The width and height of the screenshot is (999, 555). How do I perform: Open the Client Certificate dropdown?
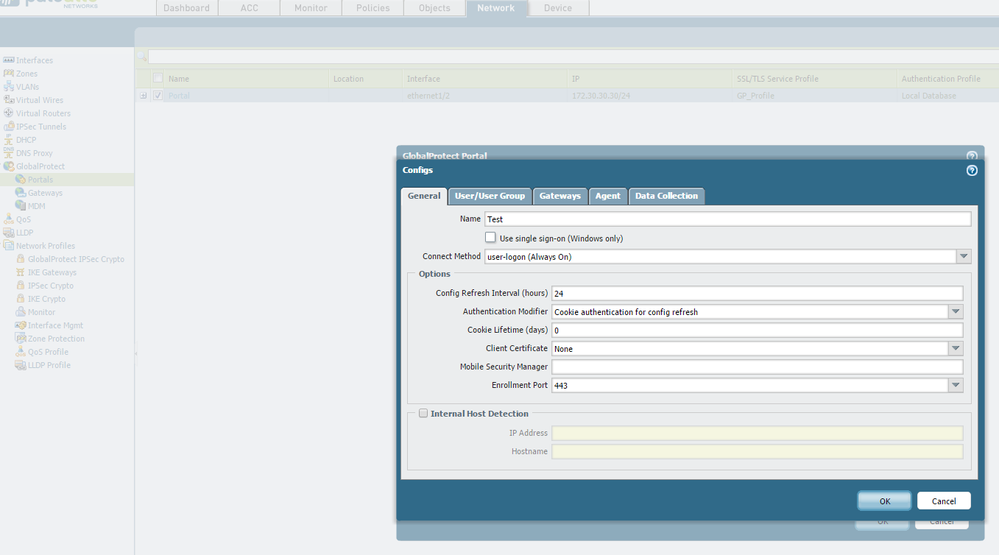pos(956,349)
